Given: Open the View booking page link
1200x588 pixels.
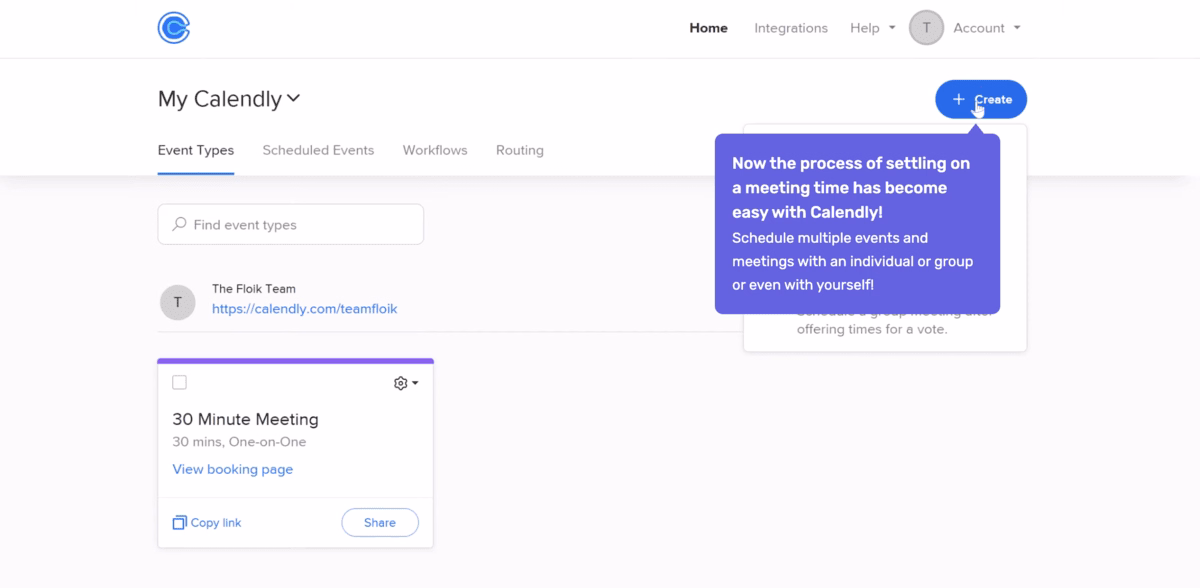Looking at the screenshot, I should 232,469.
